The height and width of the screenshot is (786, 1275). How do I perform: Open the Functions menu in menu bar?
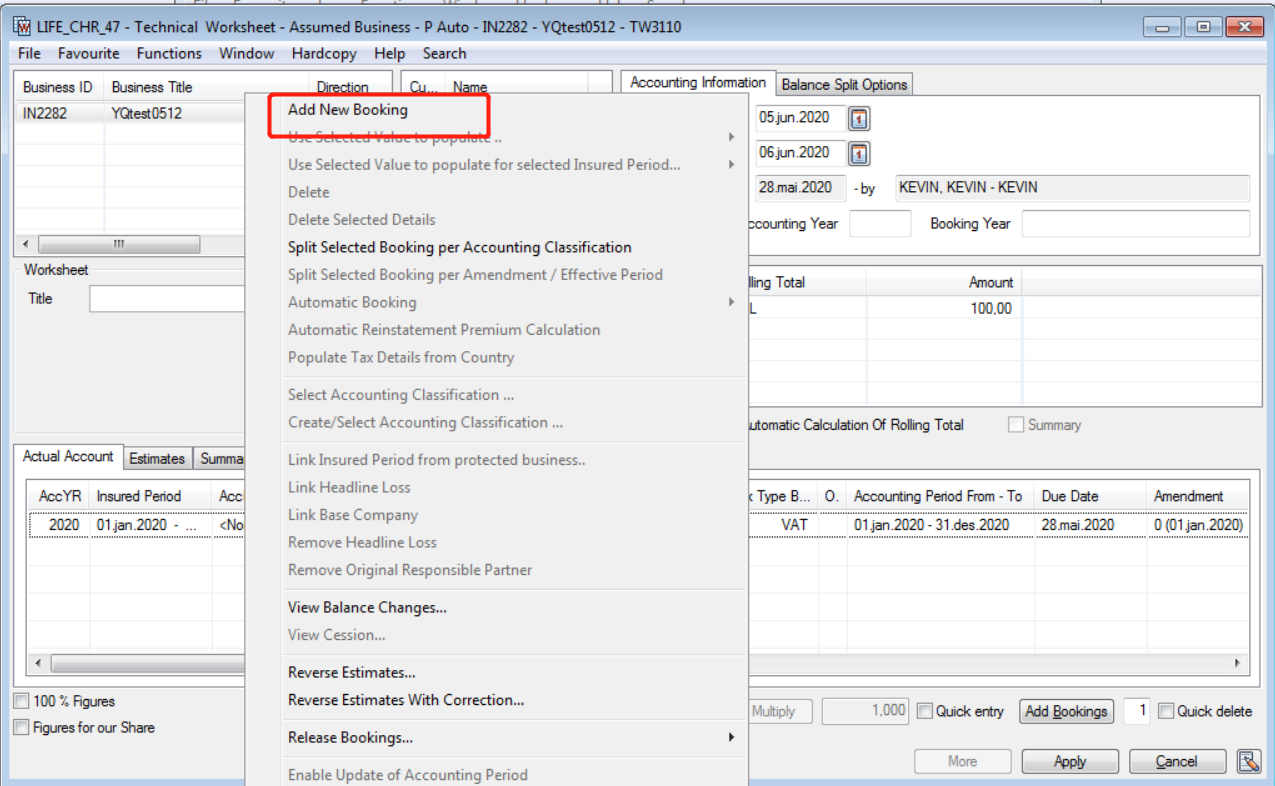point(169,54)
